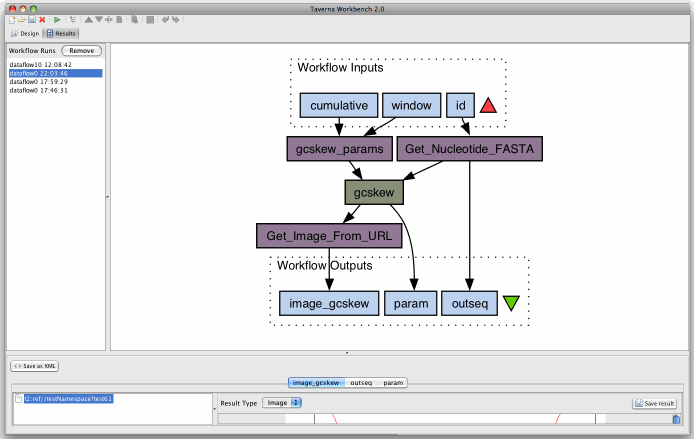Switch to the Design tab

25,33
